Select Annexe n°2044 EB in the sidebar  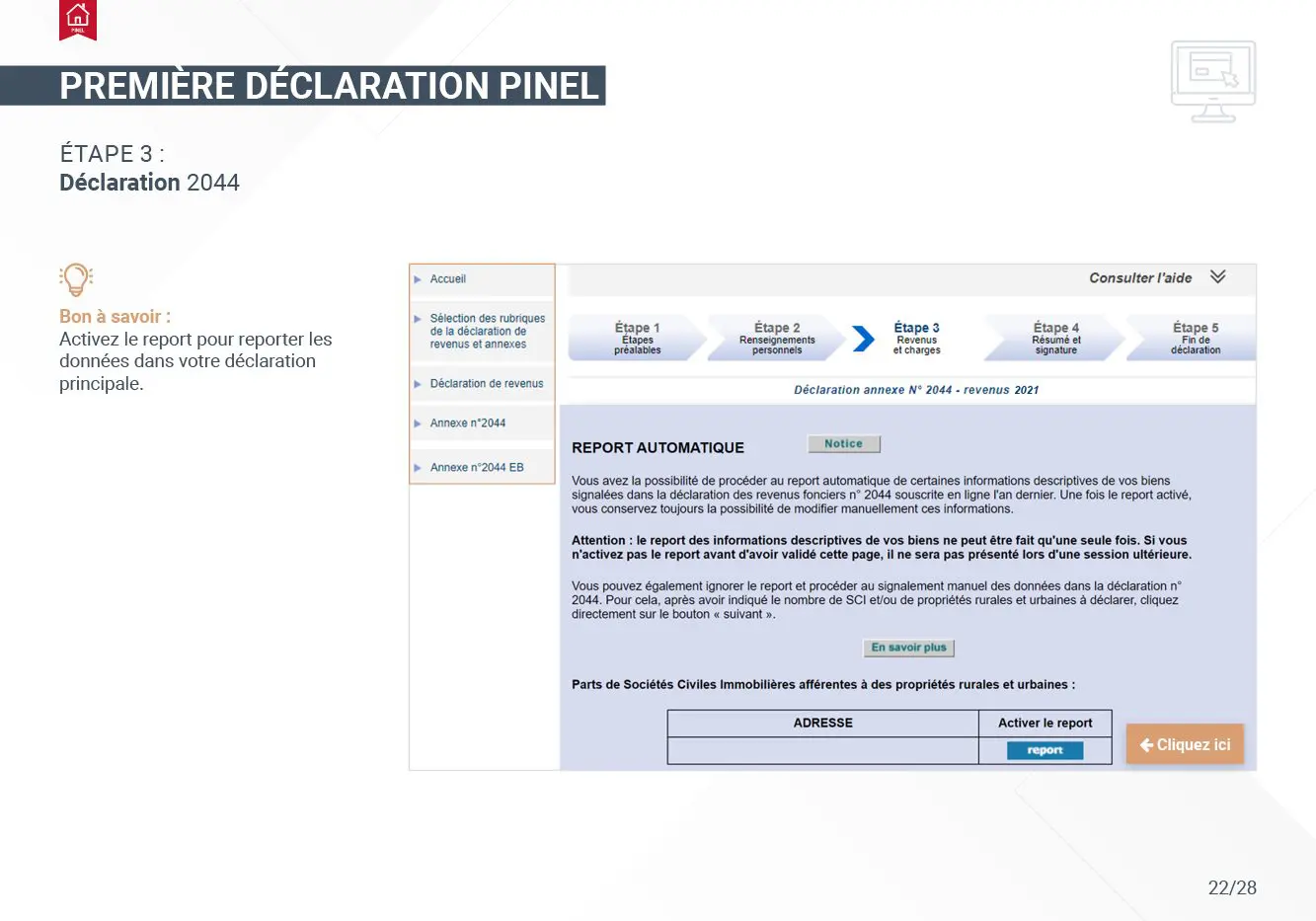(x=477, y=468)
